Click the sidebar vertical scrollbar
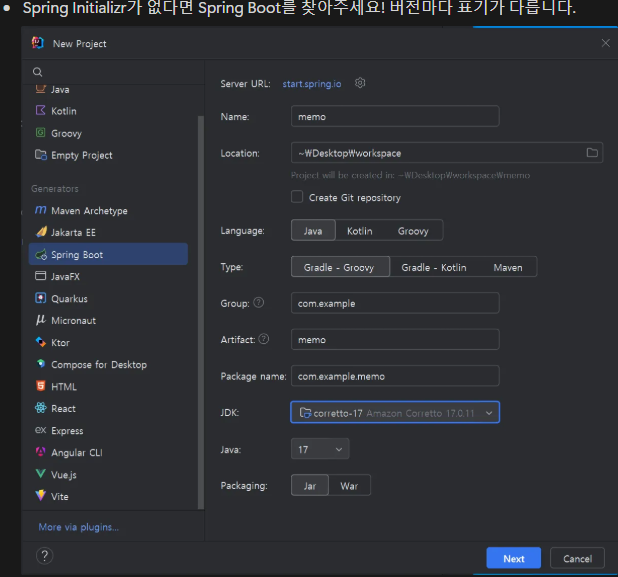This screenshot has width=618, height=577. coord(201,311)
